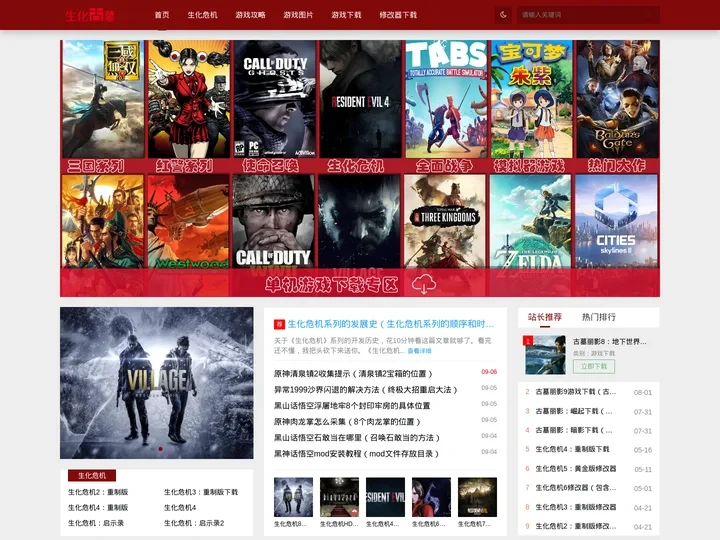720x540 pixels.
Task: Click the cloud download icon in banner
Action: coord(423,284)
